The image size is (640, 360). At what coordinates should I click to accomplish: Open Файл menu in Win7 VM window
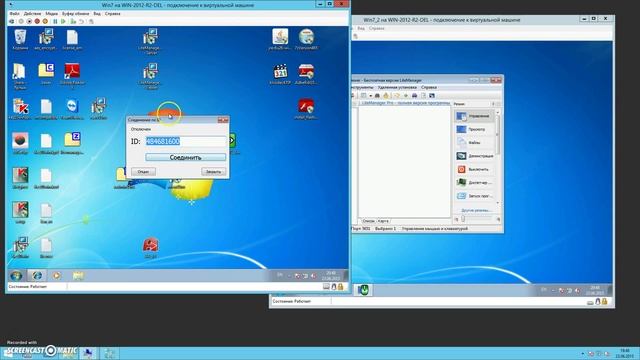(14, 13)
